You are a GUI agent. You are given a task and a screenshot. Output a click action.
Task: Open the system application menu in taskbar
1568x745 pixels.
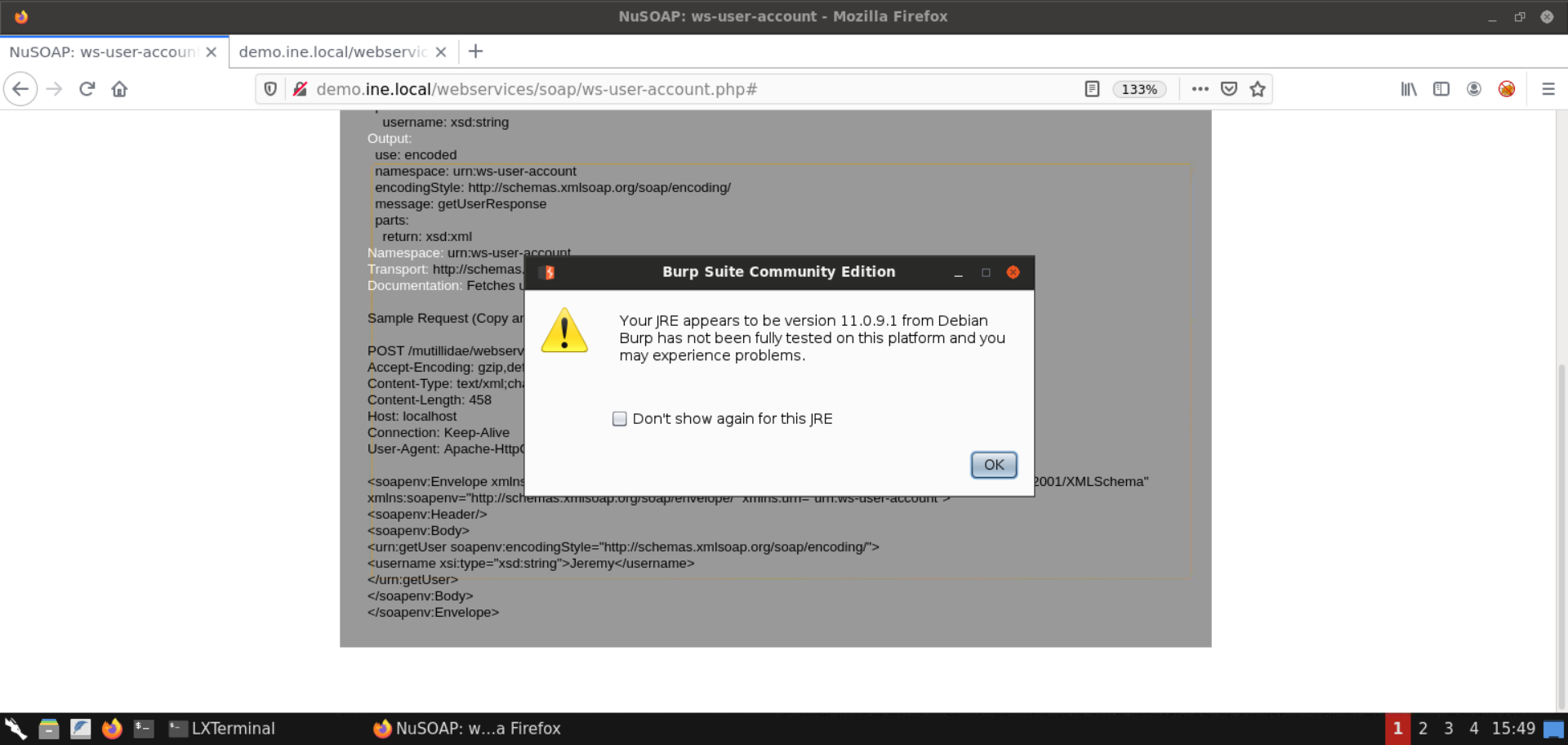click(16, 729)
